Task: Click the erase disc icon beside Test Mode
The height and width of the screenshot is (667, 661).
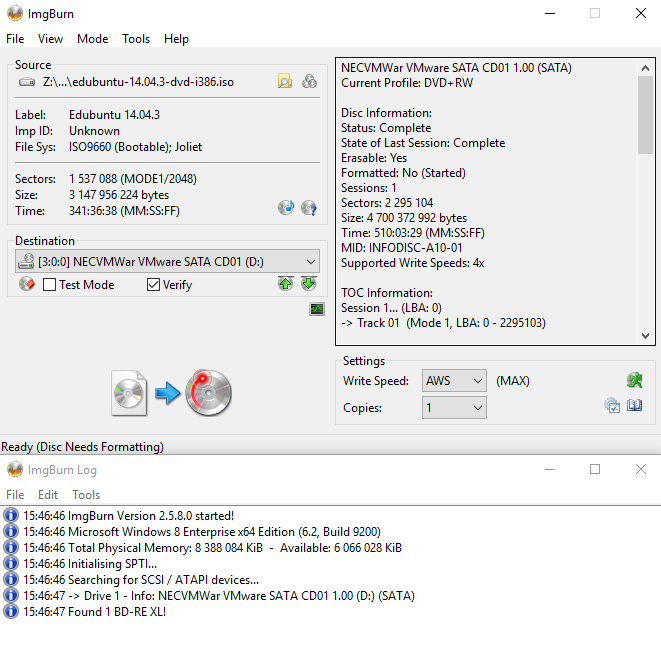Action: [x=26, y=284]
